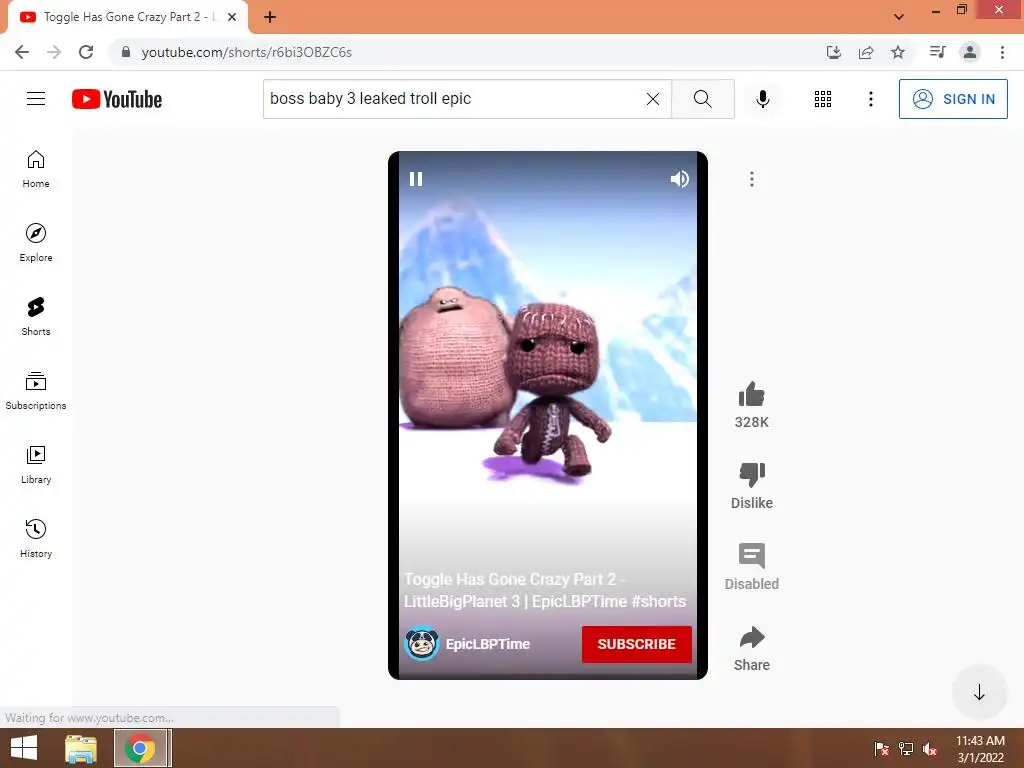Pause the Shorts video
This screenshot has width=1024, height=768.
pos(416,179)
